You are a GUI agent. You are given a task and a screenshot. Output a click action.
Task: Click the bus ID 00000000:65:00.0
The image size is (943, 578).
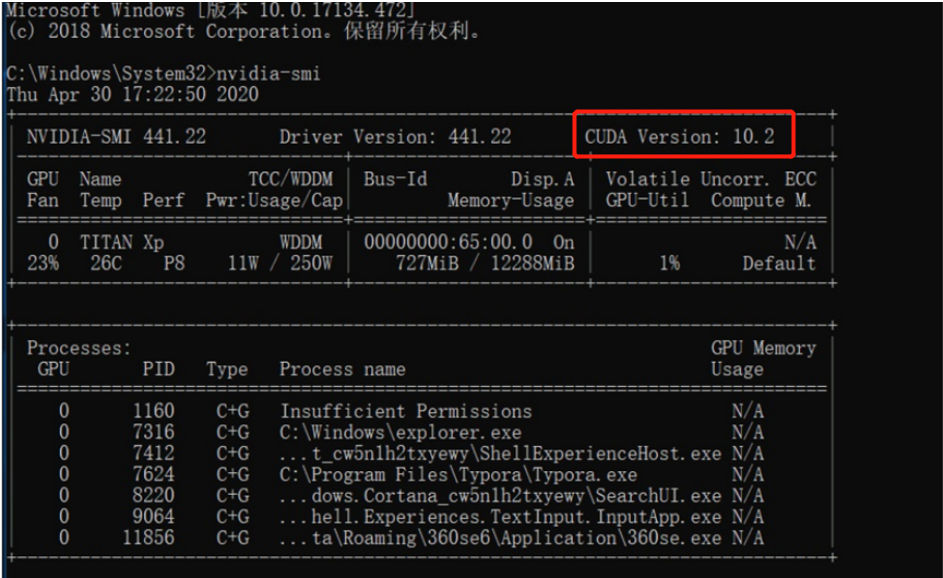point(448,242)
